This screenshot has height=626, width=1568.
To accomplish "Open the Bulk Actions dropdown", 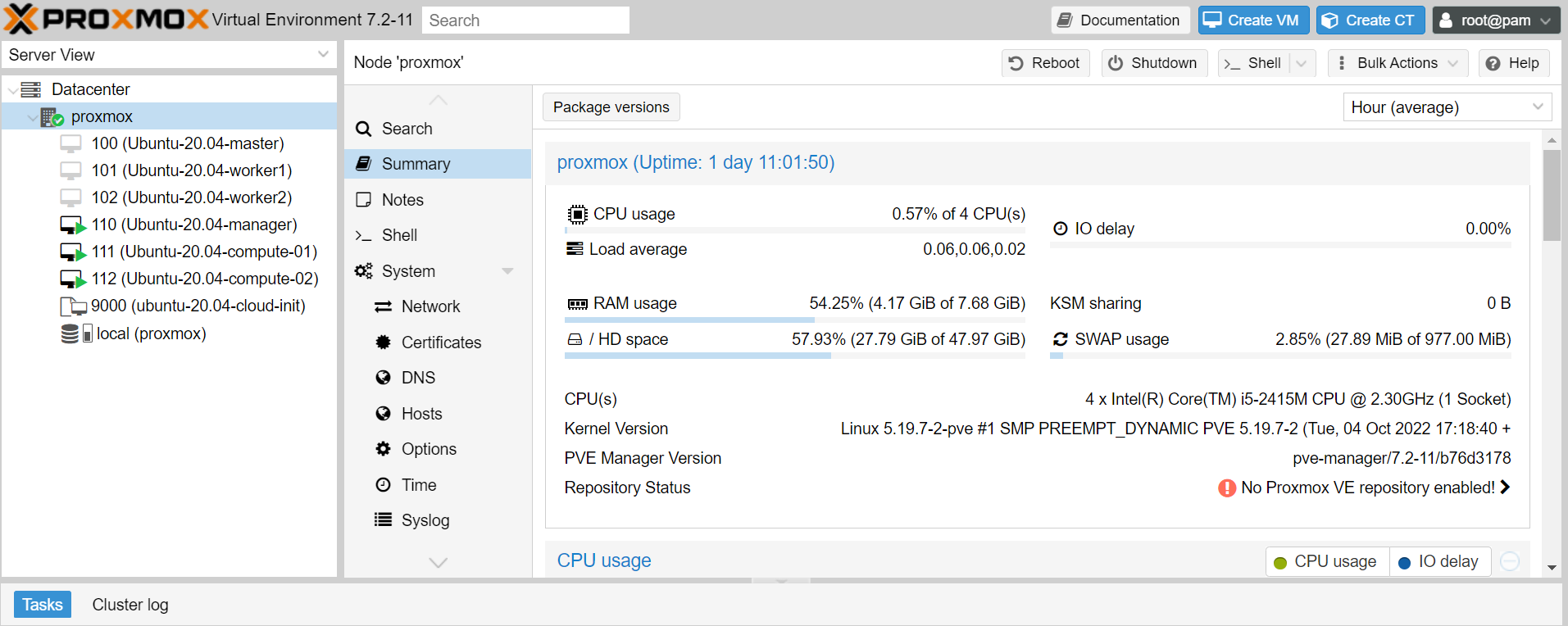I will coord(1398,63).
